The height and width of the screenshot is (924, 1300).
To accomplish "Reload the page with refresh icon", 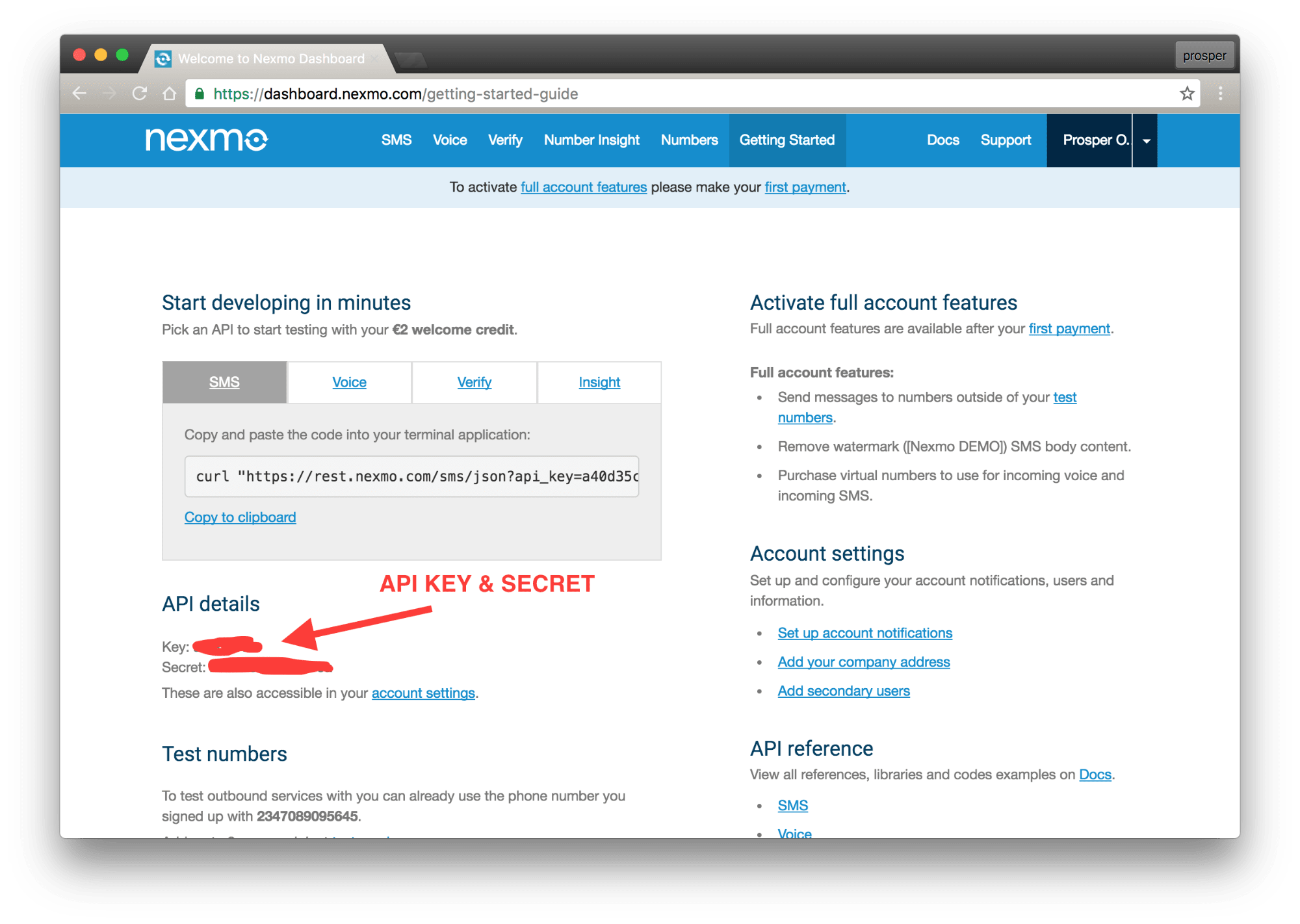I will 139,94.
